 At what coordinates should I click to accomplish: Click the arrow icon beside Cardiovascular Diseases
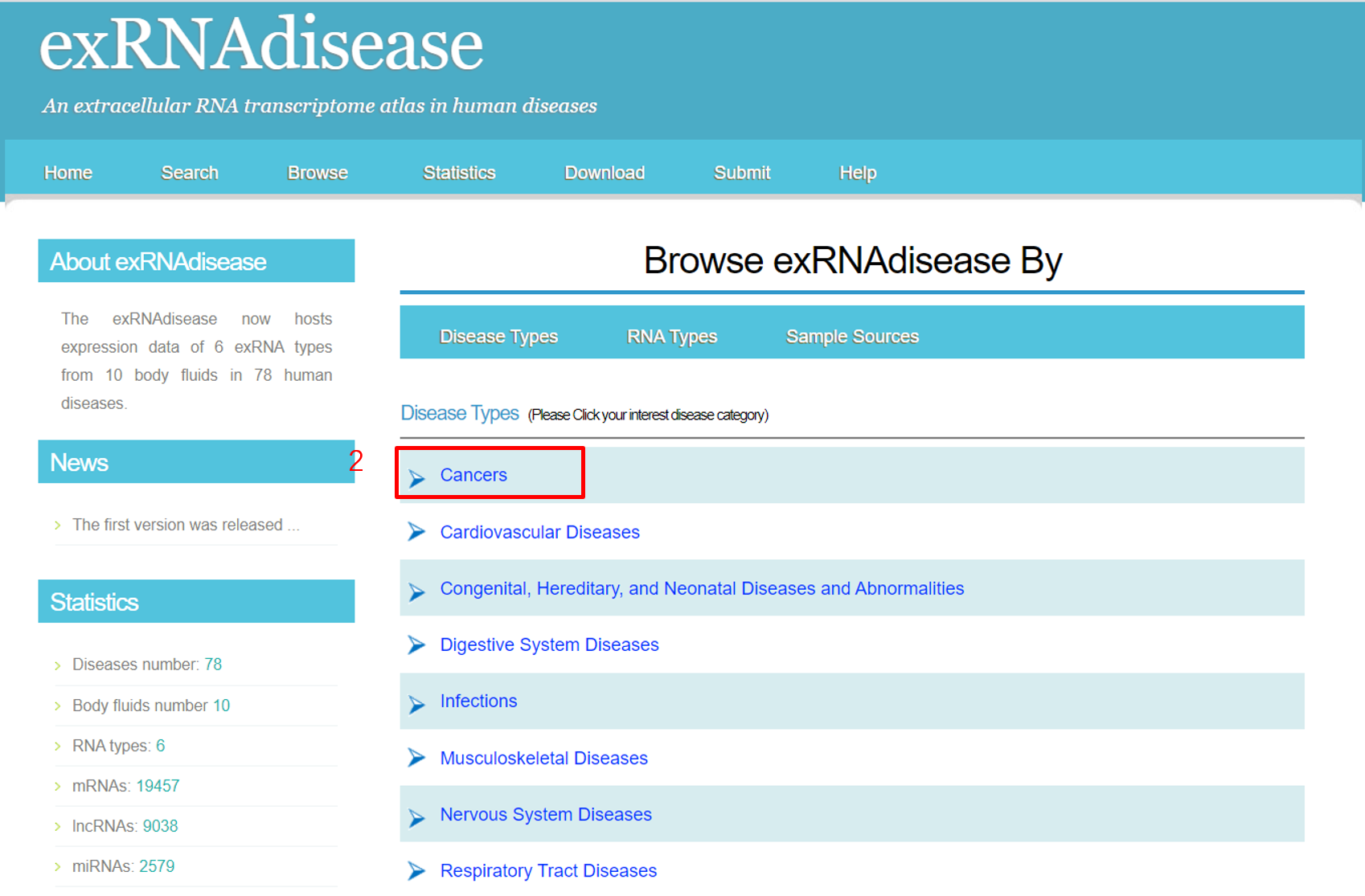pyautogui.click(x=416, y=532)
